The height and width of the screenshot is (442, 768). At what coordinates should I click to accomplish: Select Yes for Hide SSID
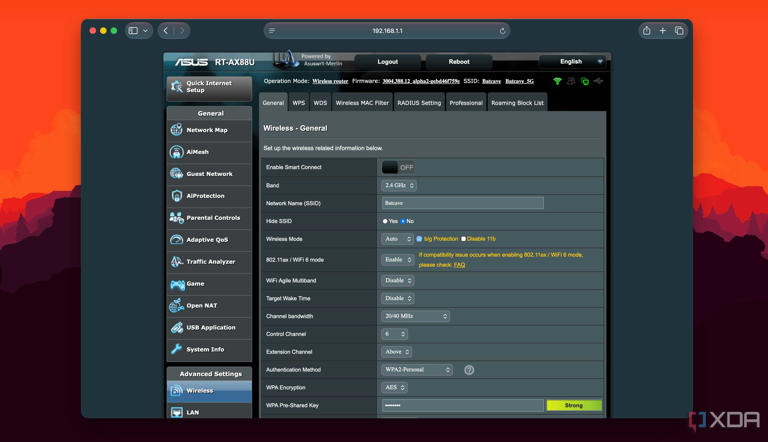point(385,221)
